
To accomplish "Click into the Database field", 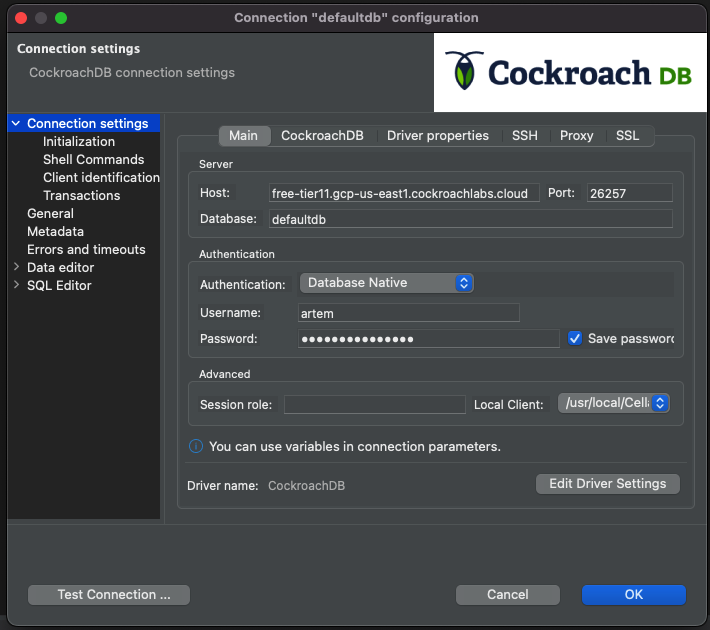I will [x=470, y=219].
